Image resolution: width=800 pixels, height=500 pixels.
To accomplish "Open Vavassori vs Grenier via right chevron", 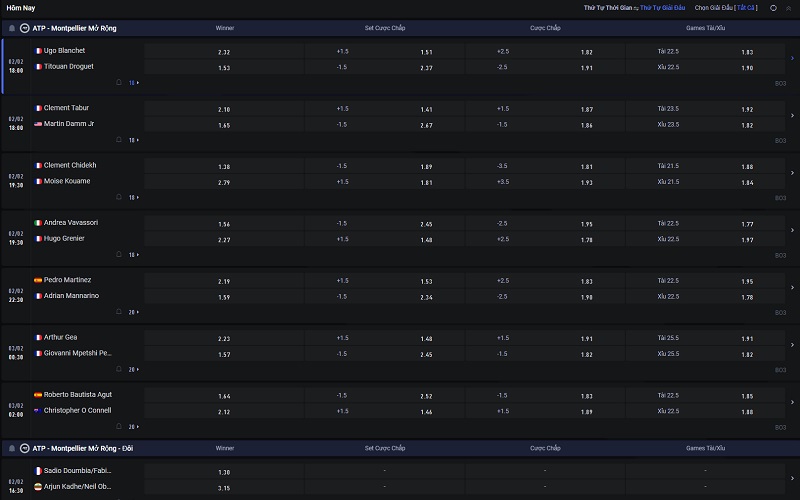I will tap(792, 231).
